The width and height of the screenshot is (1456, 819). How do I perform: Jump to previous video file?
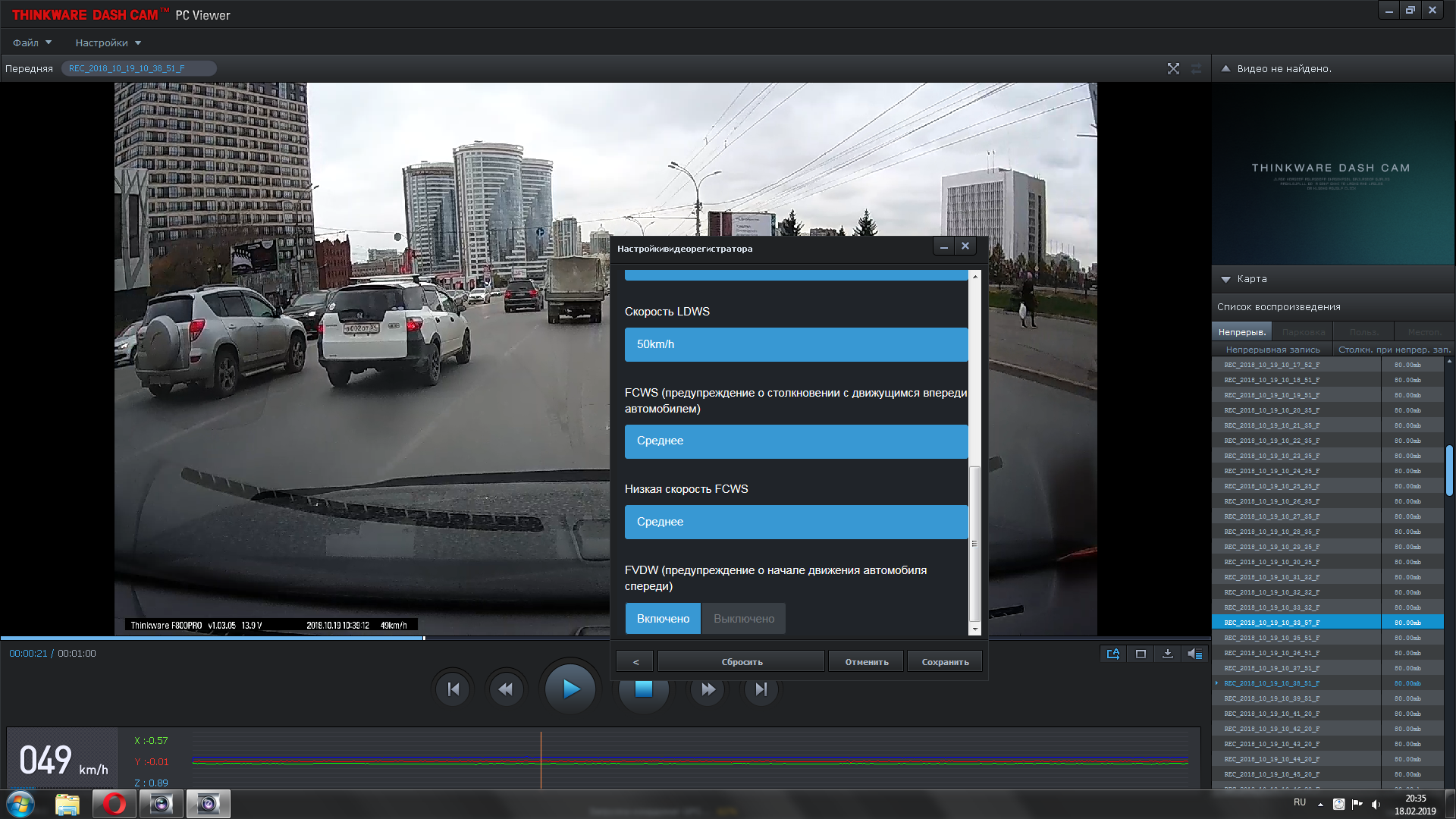tap(453, 689)
